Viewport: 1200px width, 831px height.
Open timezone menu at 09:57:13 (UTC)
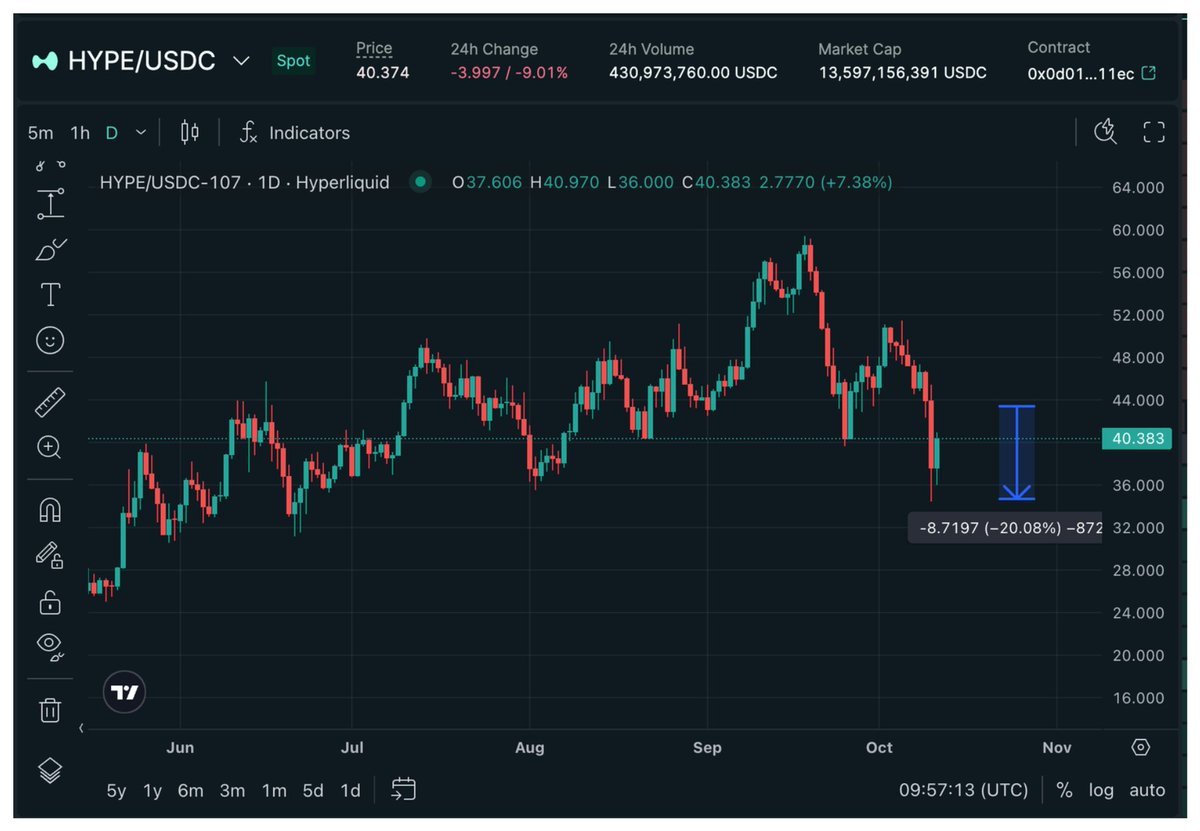coord(963,790)
